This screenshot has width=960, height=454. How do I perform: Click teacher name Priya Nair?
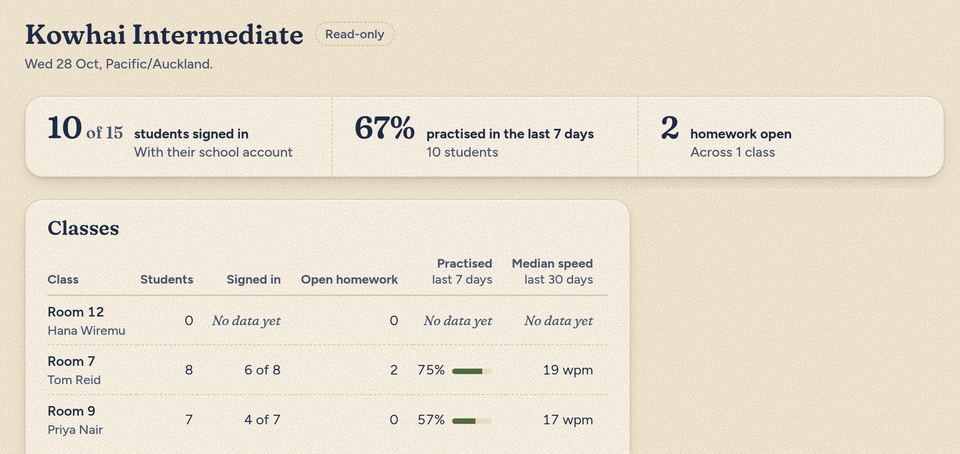75,430
